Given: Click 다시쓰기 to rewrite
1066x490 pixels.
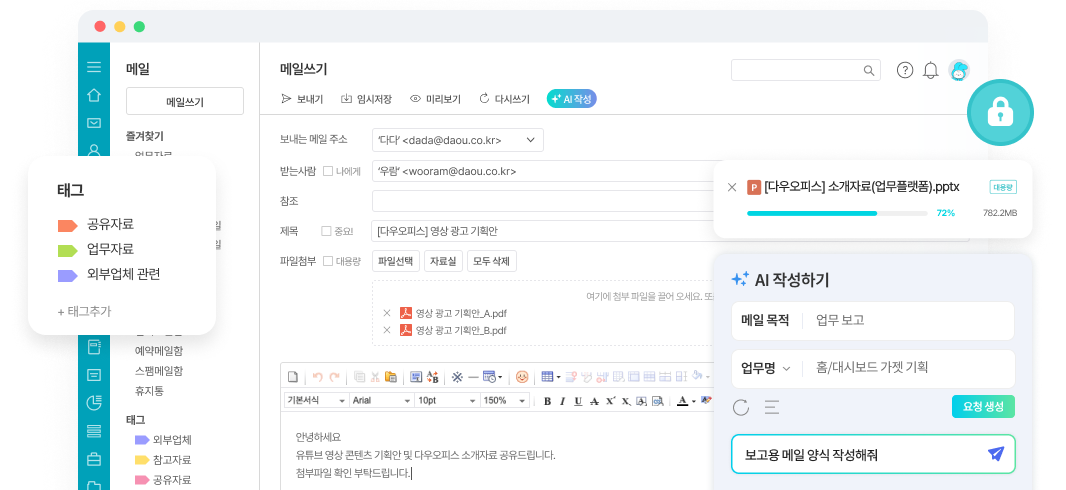Looking at the screenshot, I should tap(504, 99).
